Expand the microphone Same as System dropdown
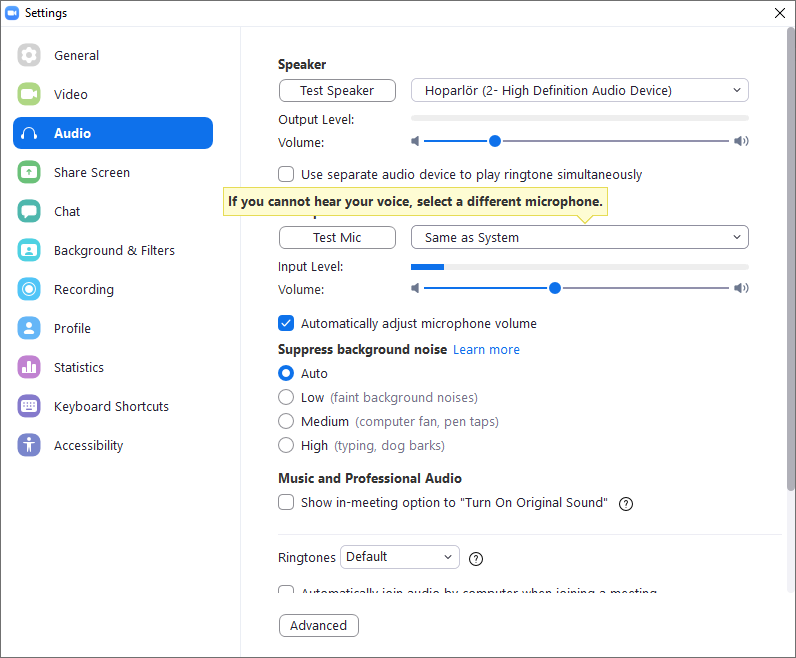This screenshot has width=796, height=658. click(x=579, y=238)
